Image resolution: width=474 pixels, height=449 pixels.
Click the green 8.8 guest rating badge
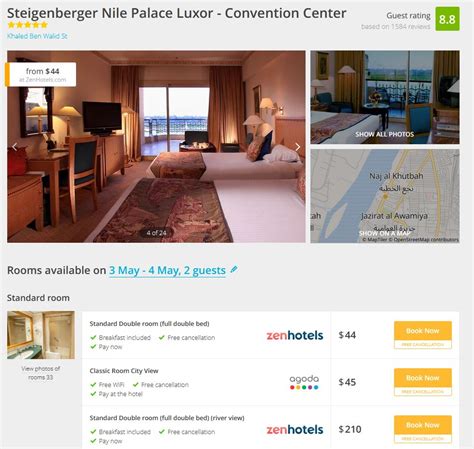[x=447, y=19]
